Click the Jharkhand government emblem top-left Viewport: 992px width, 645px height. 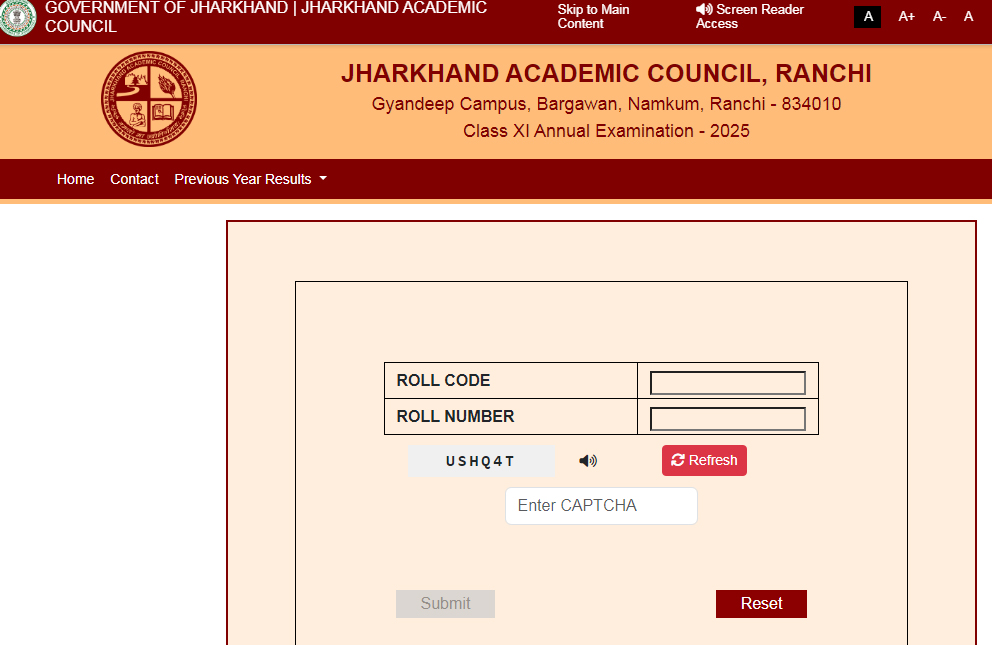(17, 18)
